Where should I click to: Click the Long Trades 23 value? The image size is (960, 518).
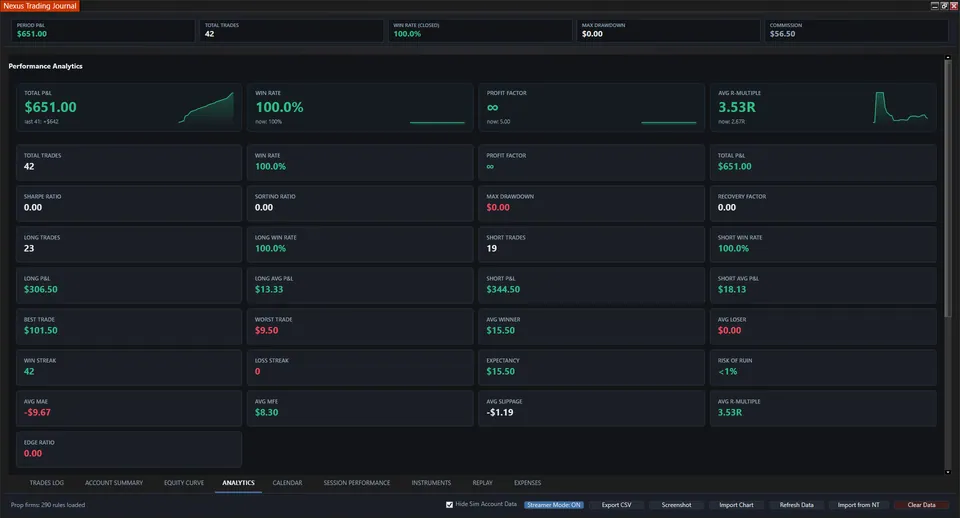click(29, 248)
